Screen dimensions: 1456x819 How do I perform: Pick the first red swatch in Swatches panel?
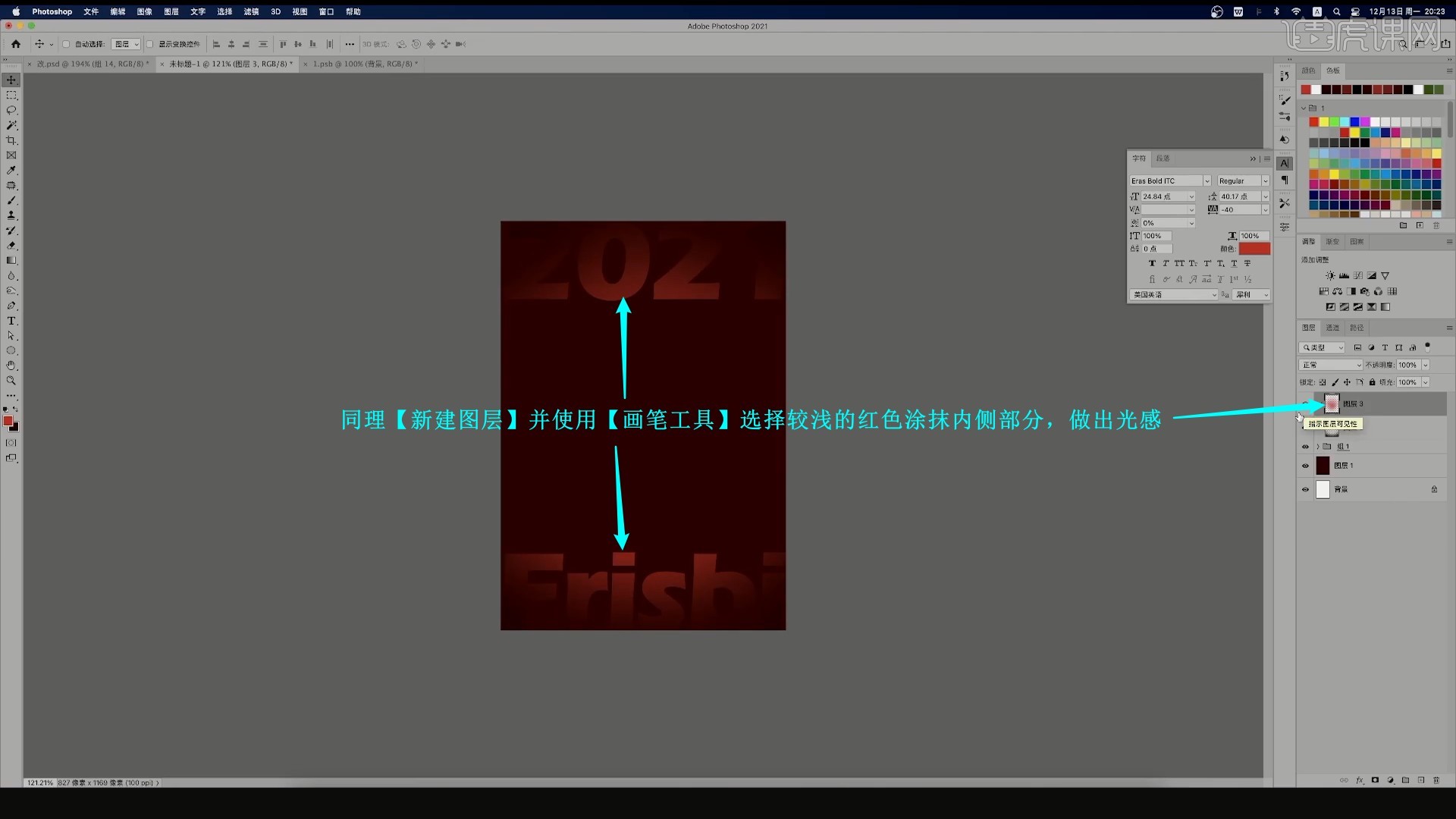click(x=1305, y=89)
